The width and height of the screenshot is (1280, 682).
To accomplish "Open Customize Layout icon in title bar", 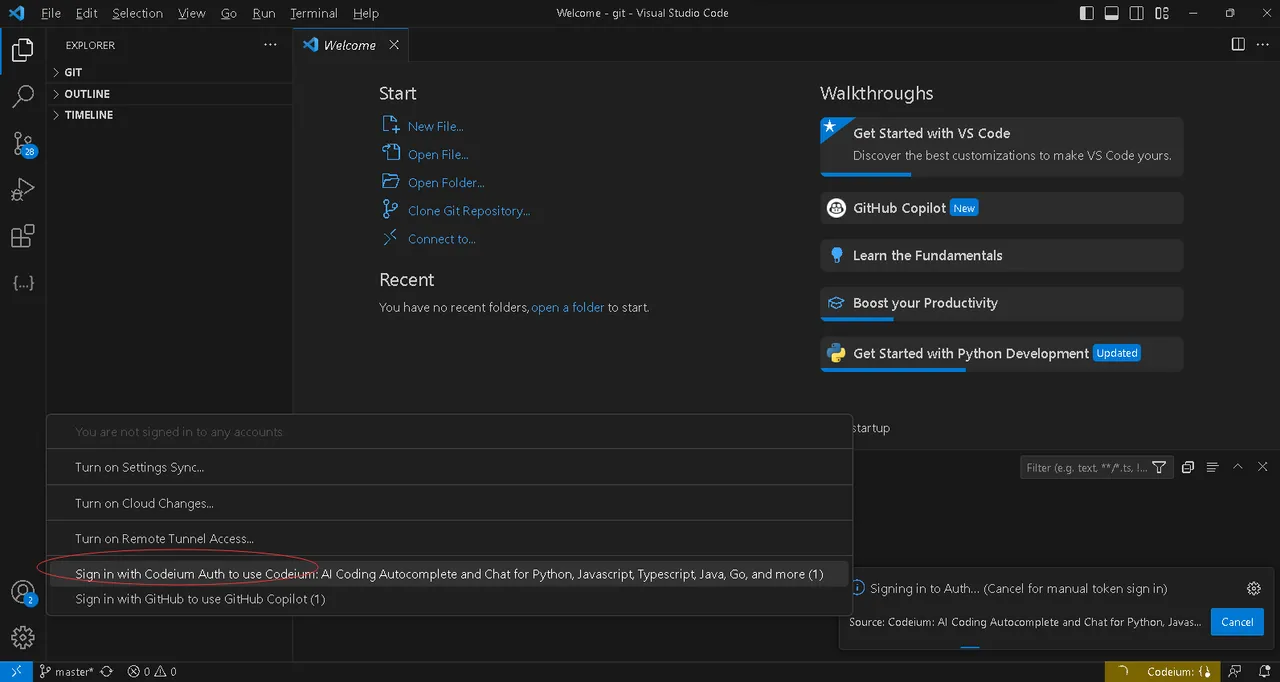I will pyautogui.click(x=1162, y=13).
